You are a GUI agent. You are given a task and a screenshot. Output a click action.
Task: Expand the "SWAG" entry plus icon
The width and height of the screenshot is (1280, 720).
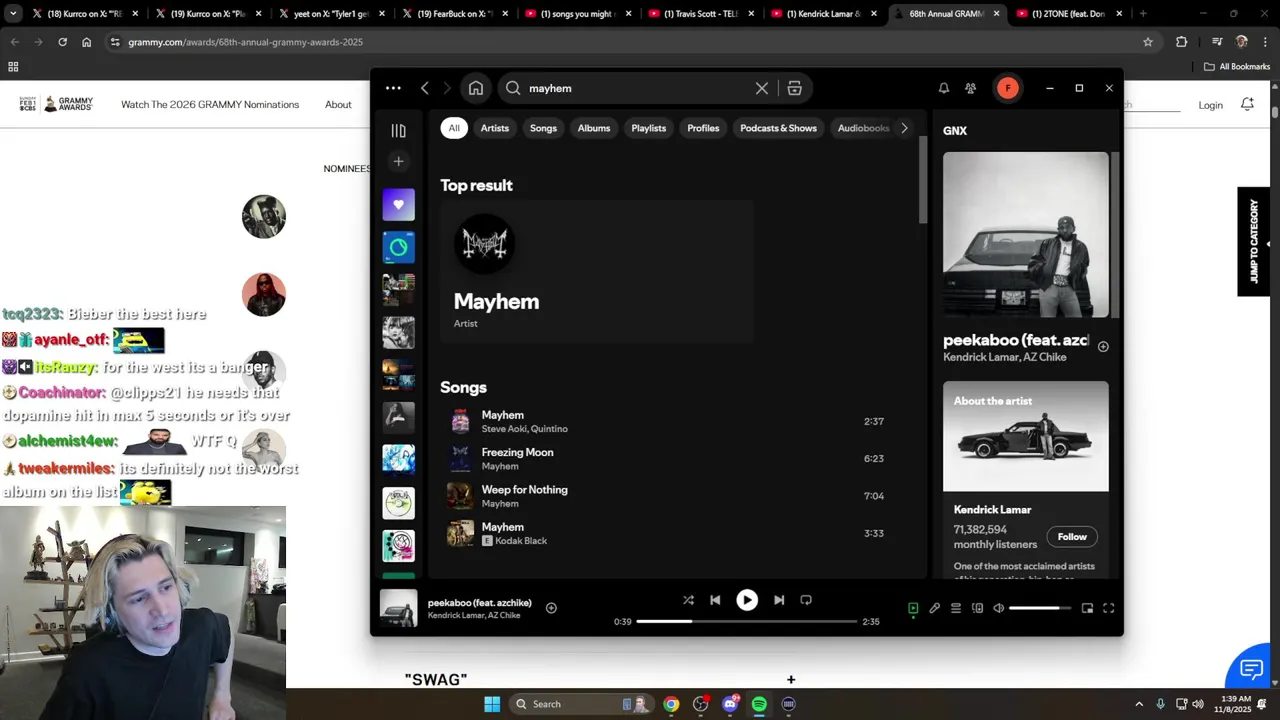coord(791,680)
